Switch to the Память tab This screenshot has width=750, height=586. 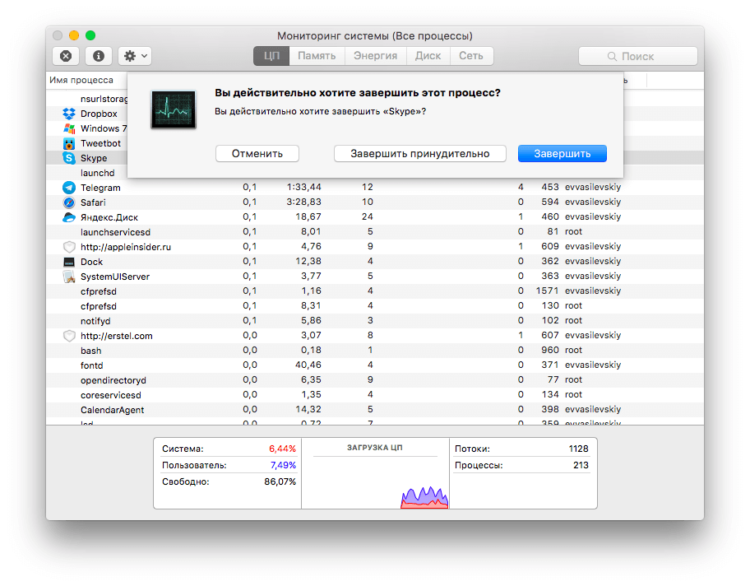(x=317, y=56)
